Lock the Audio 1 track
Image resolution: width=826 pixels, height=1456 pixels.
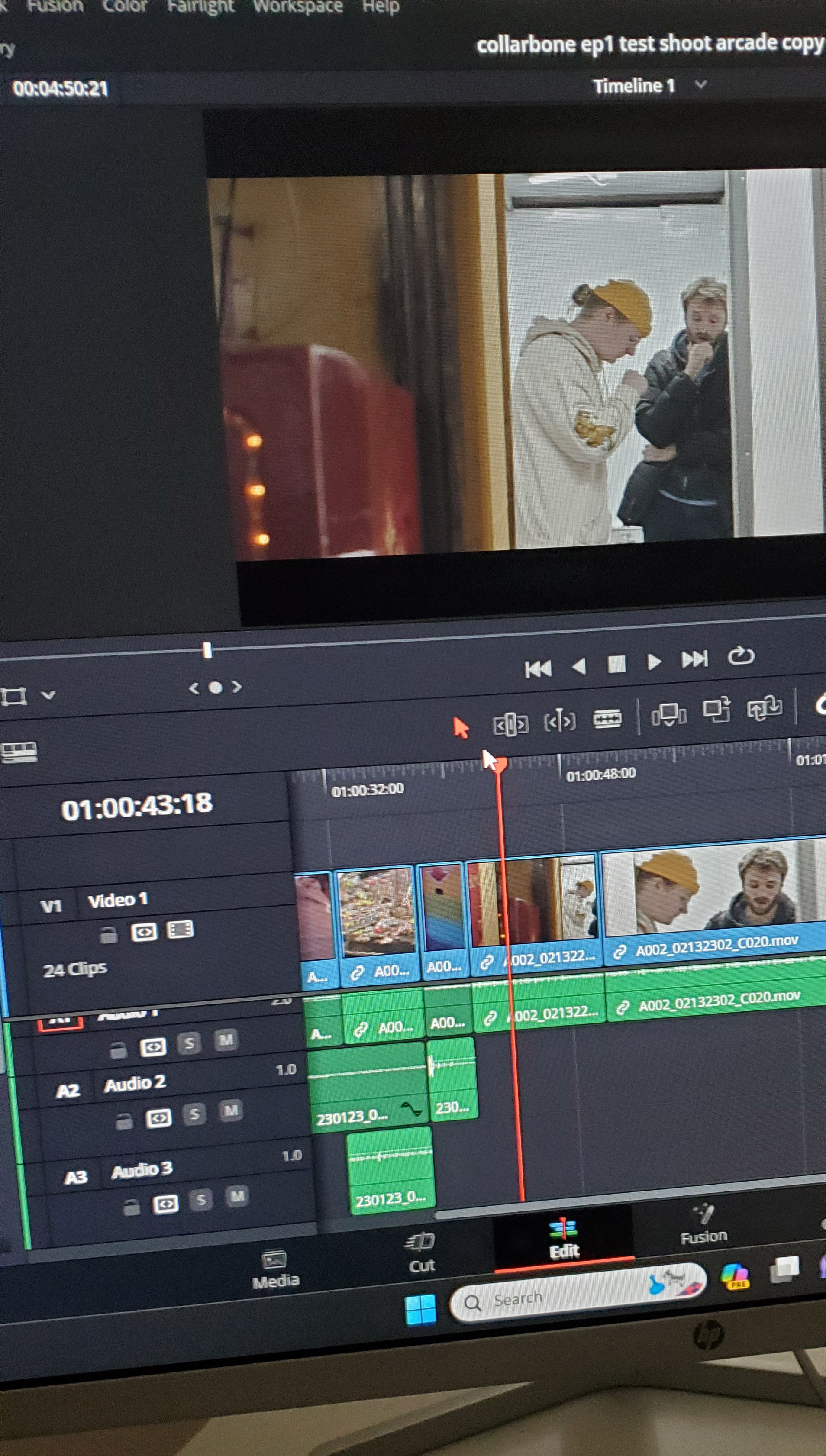[x=118, y=1051]
